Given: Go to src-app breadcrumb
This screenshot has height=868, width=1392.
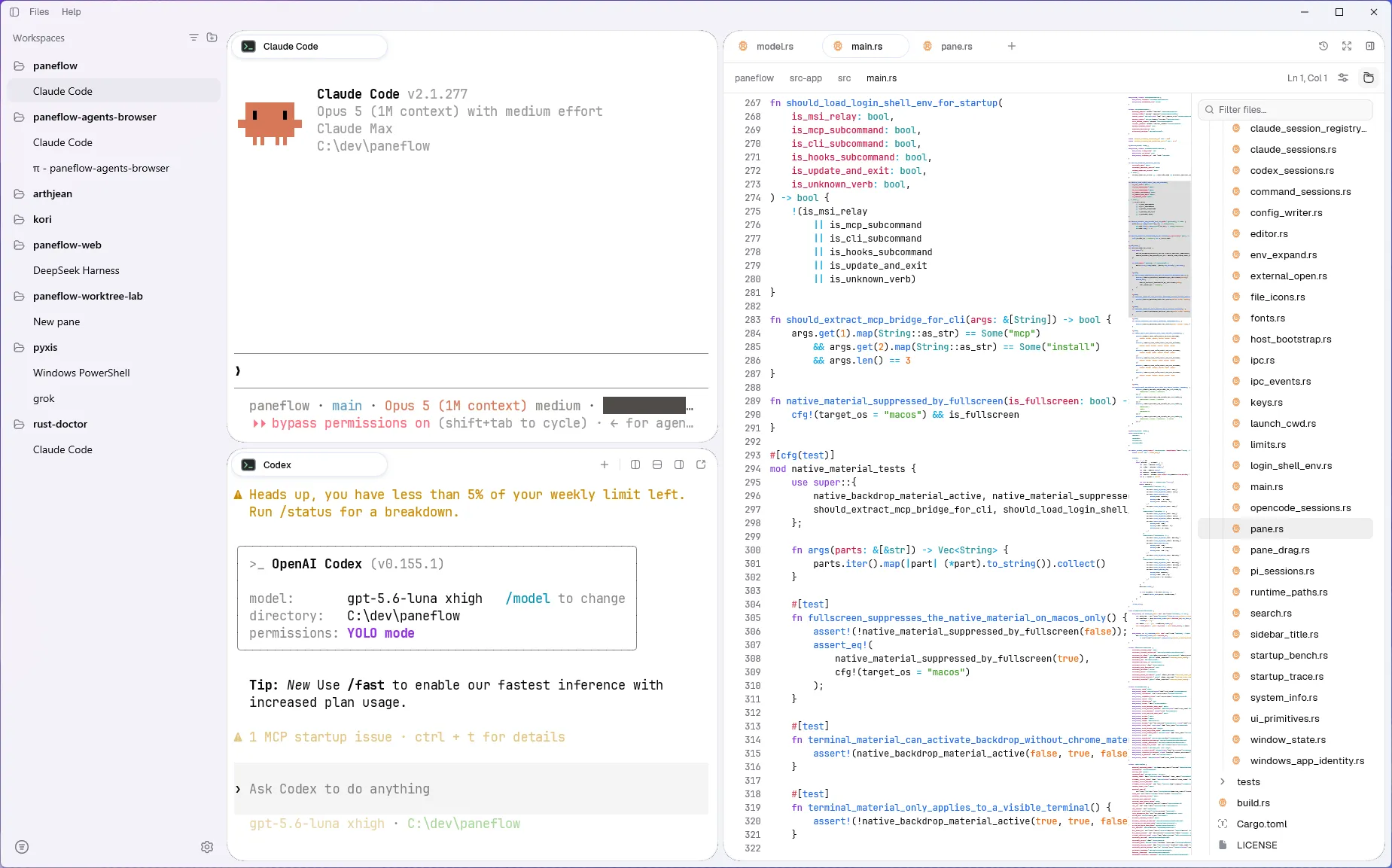Looking at the screenshot, I should point(806,78).
